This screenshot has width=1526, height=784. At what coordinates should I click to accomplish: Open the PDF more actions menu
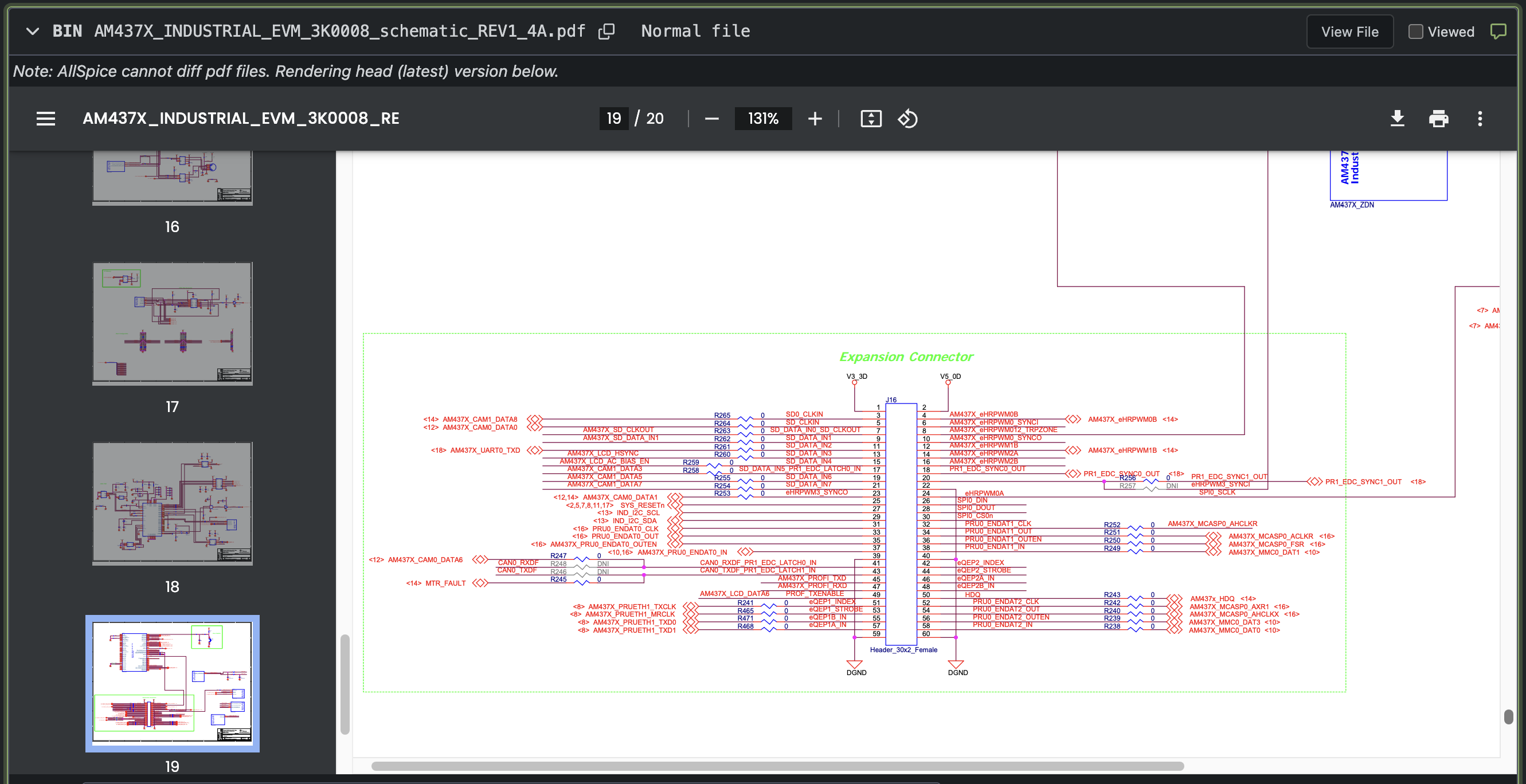pos(1479,119)
